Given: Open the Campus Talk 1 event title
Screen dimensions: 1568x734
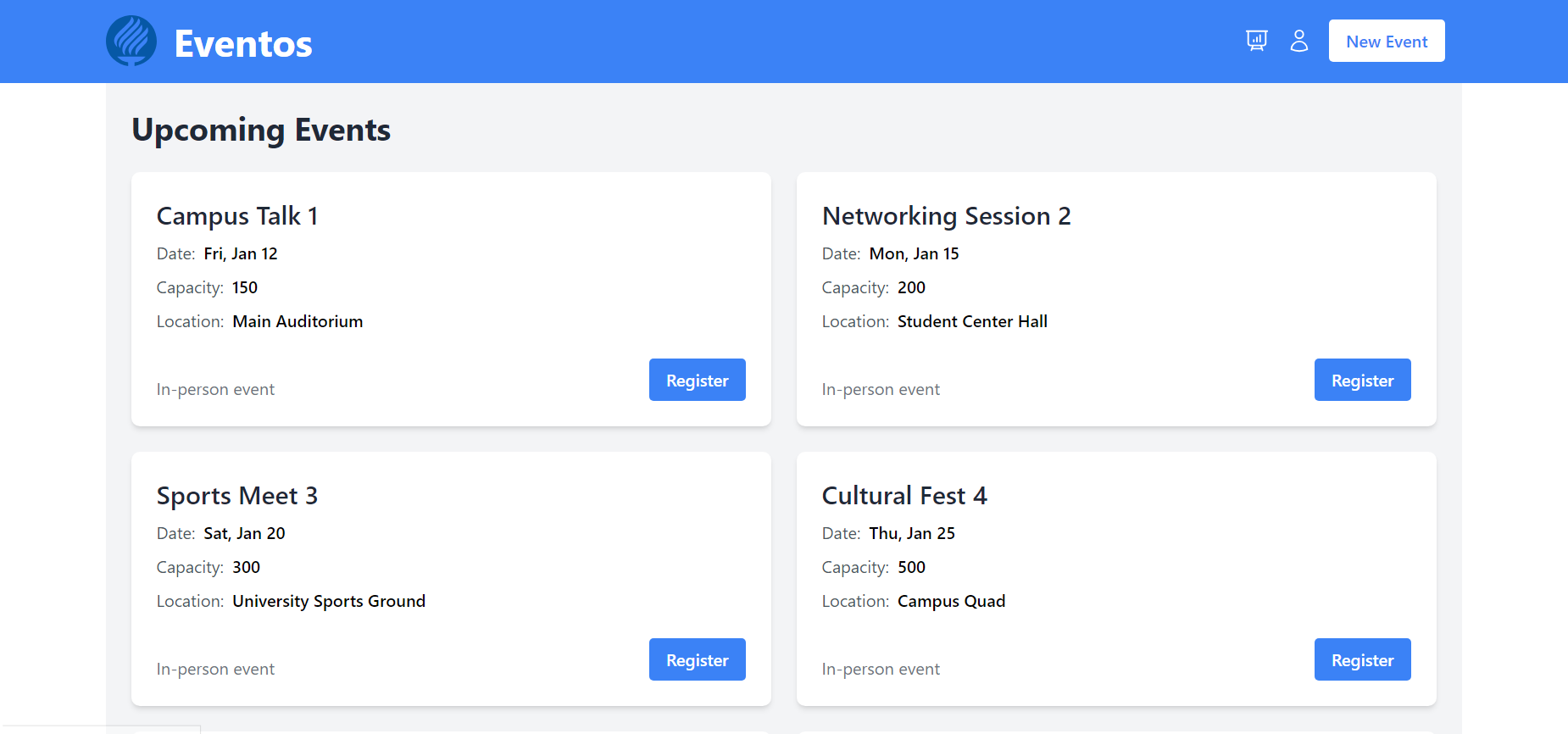Looking at the screenshot, I should tap(237, 216).
